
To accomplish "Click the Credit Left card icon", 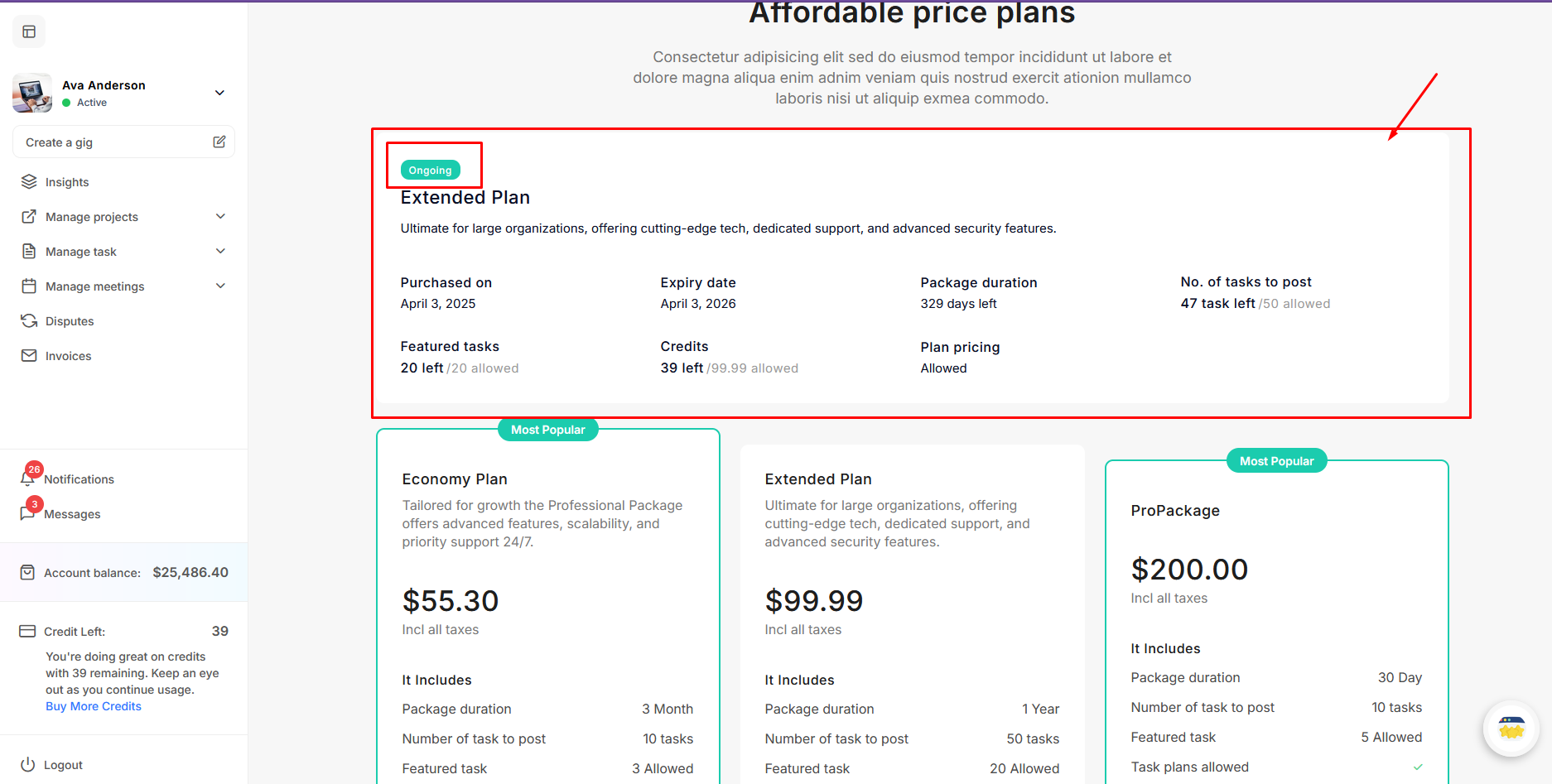I will pyautogui.click(x=27, y=632).
